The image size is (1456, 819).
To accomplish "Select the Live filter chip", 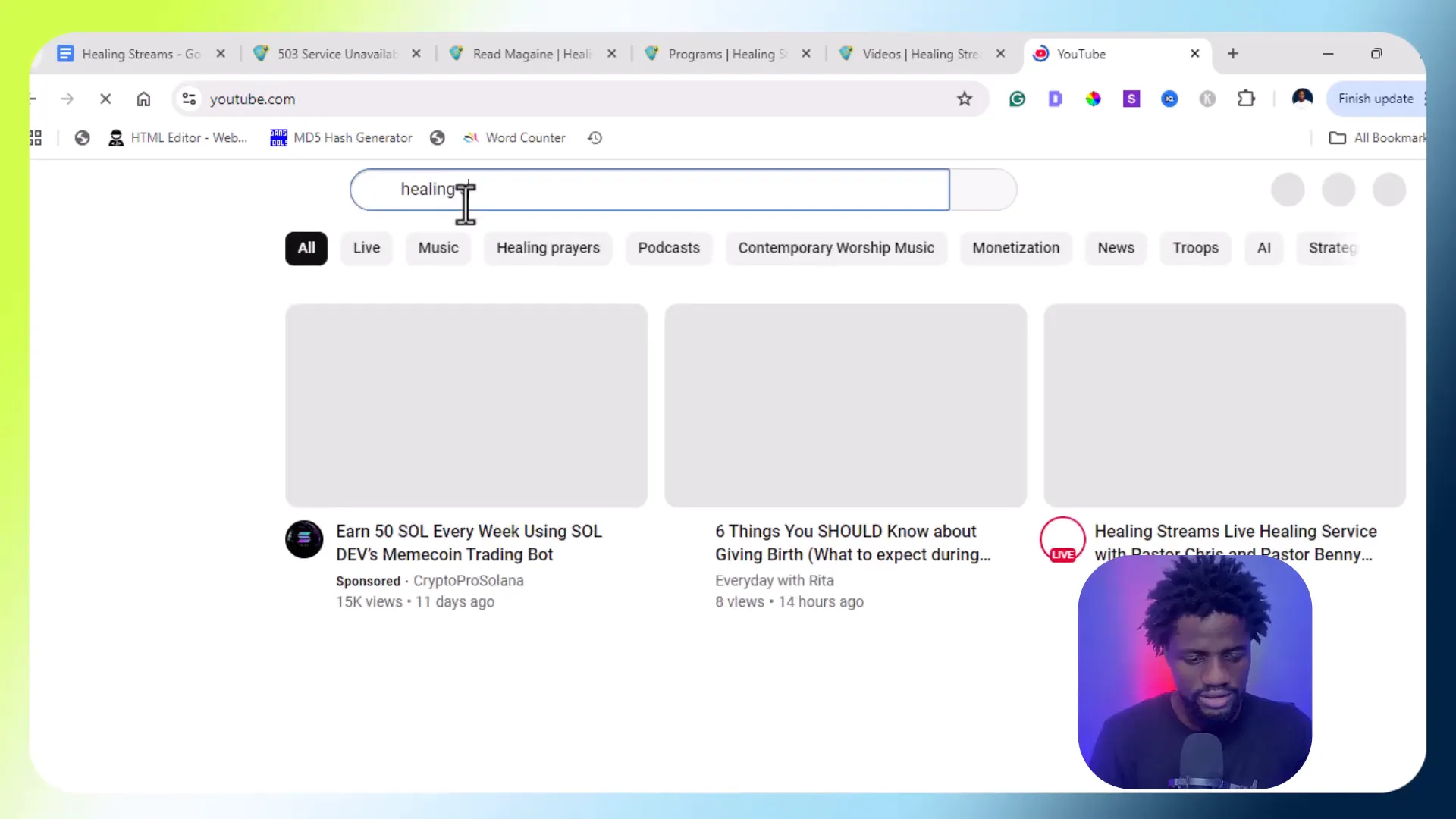I will click(x=366, y=248).
